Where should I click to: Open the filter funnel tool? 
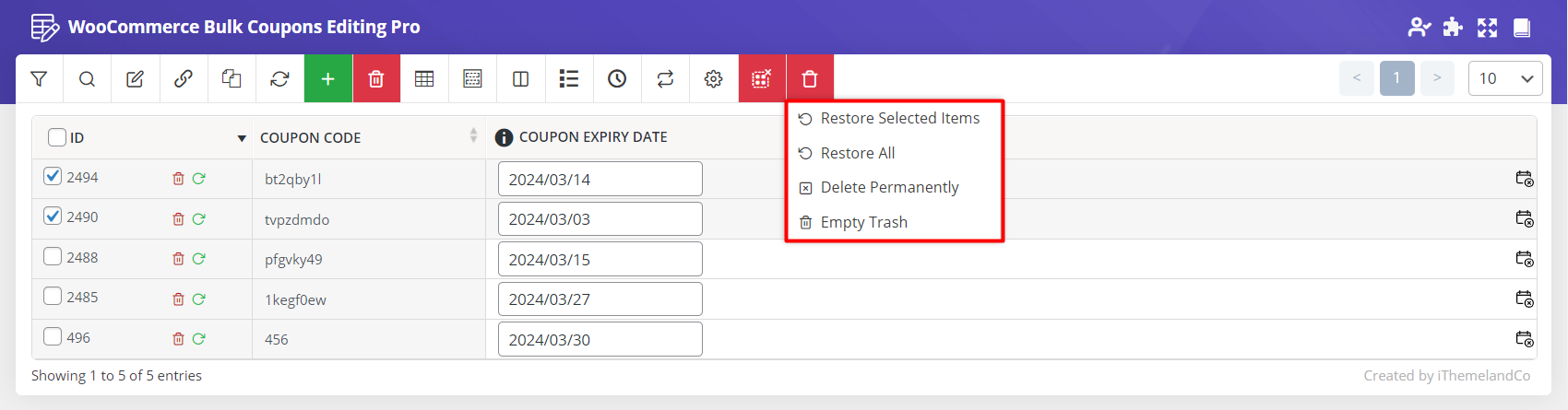coord(39,79)
